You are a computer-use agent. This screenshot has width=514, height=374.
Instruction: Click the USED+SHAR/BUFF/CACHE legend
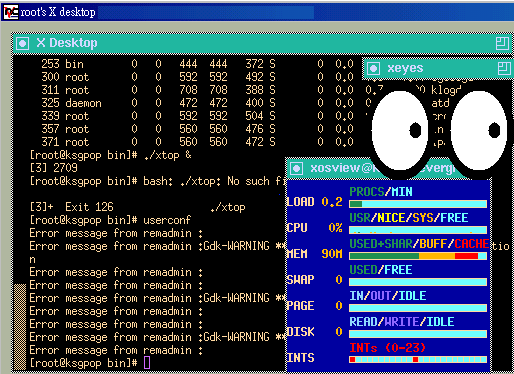[419, 244]
